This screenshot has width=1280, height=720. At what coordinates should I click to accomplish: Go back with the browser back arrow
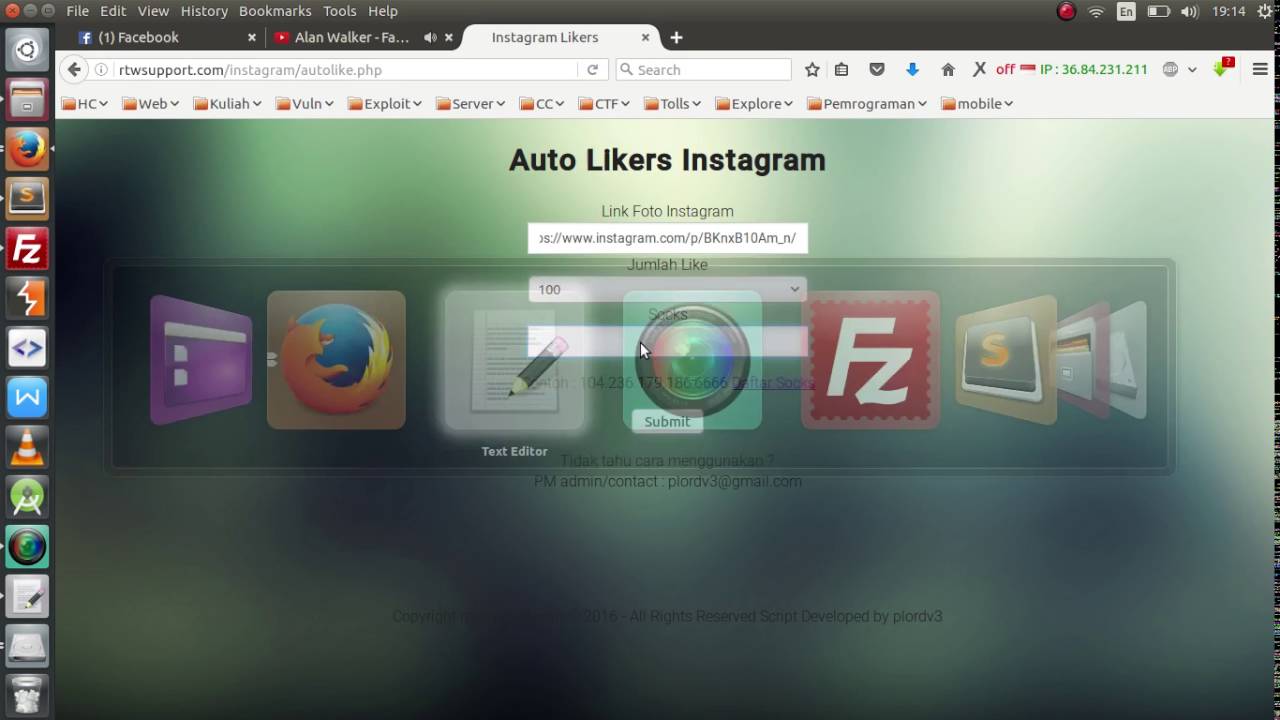tap(73, 69)
